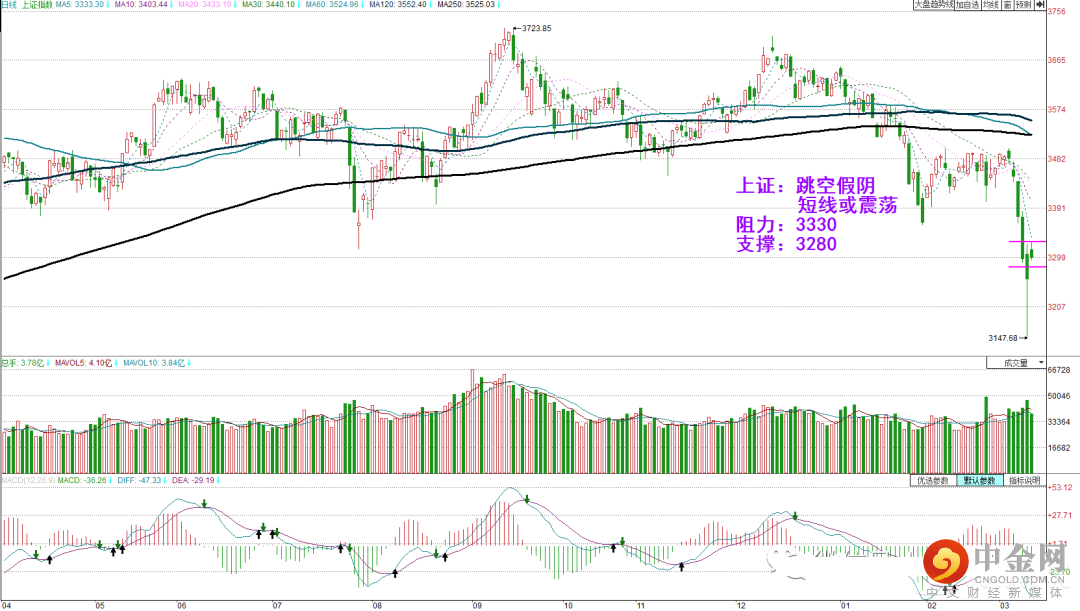Select the highlighted 默认参数 tab

point(979,480)
